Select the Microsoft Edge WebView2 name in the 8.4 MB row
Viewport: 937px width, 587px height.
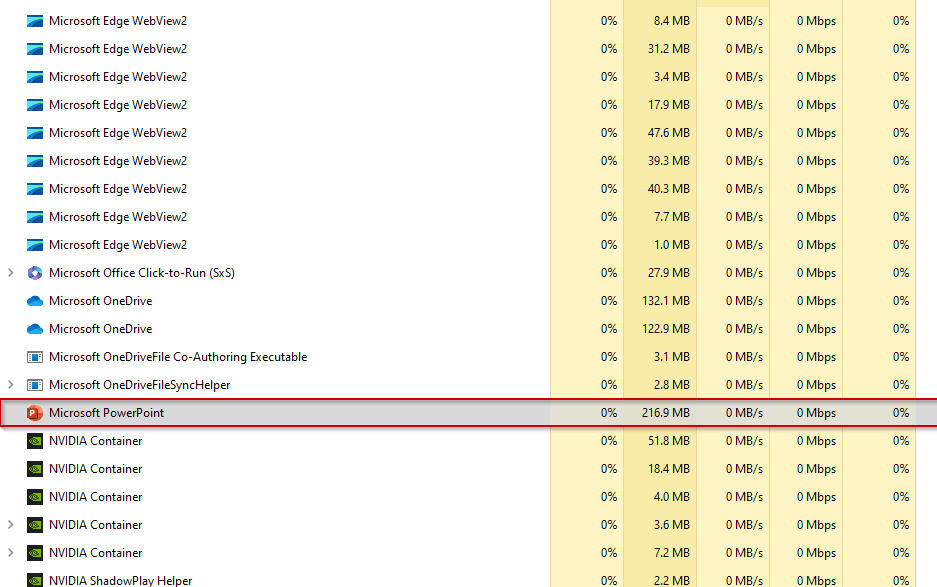[x=118, y=21]
